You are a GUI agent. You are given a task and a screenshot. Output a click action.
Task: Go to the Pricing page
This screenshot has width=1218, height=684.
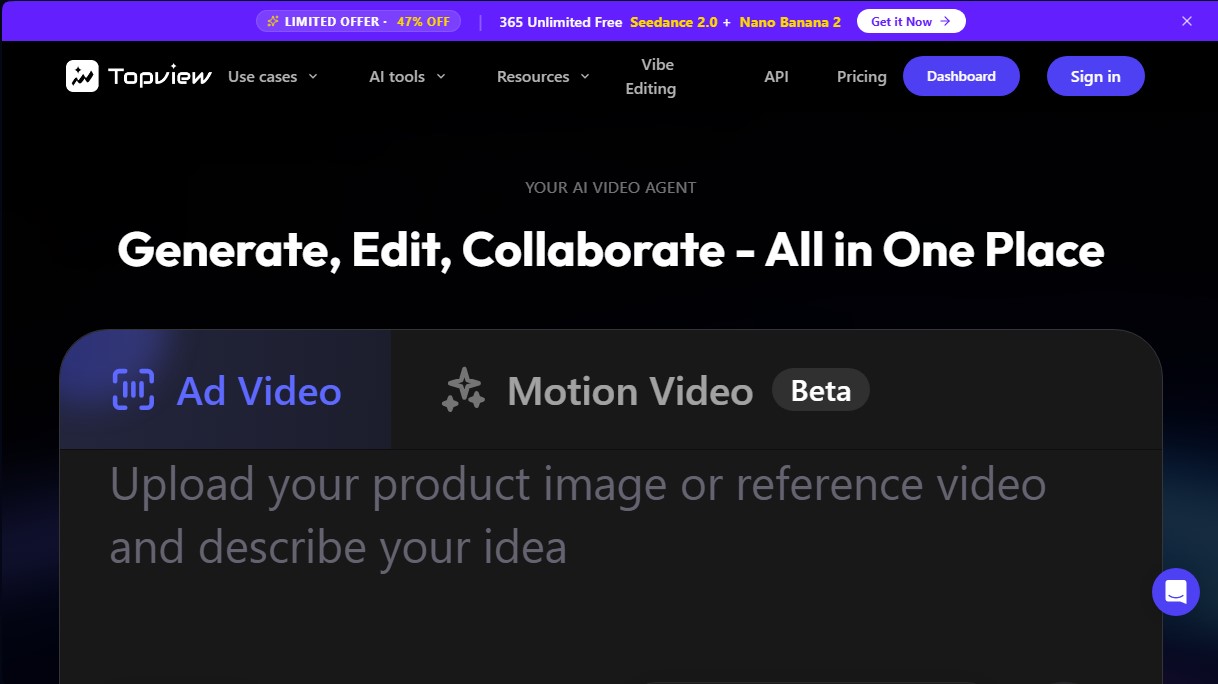click(862, 76)
